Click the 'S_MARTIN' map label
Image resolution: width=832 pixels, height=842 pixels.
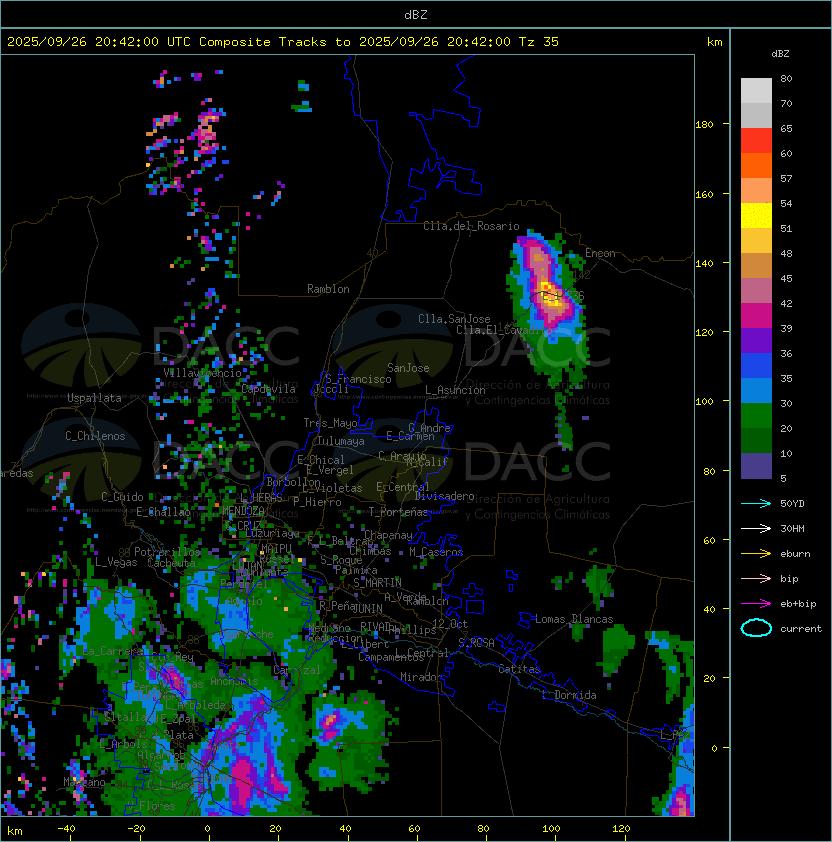click(x=377, y=583)
